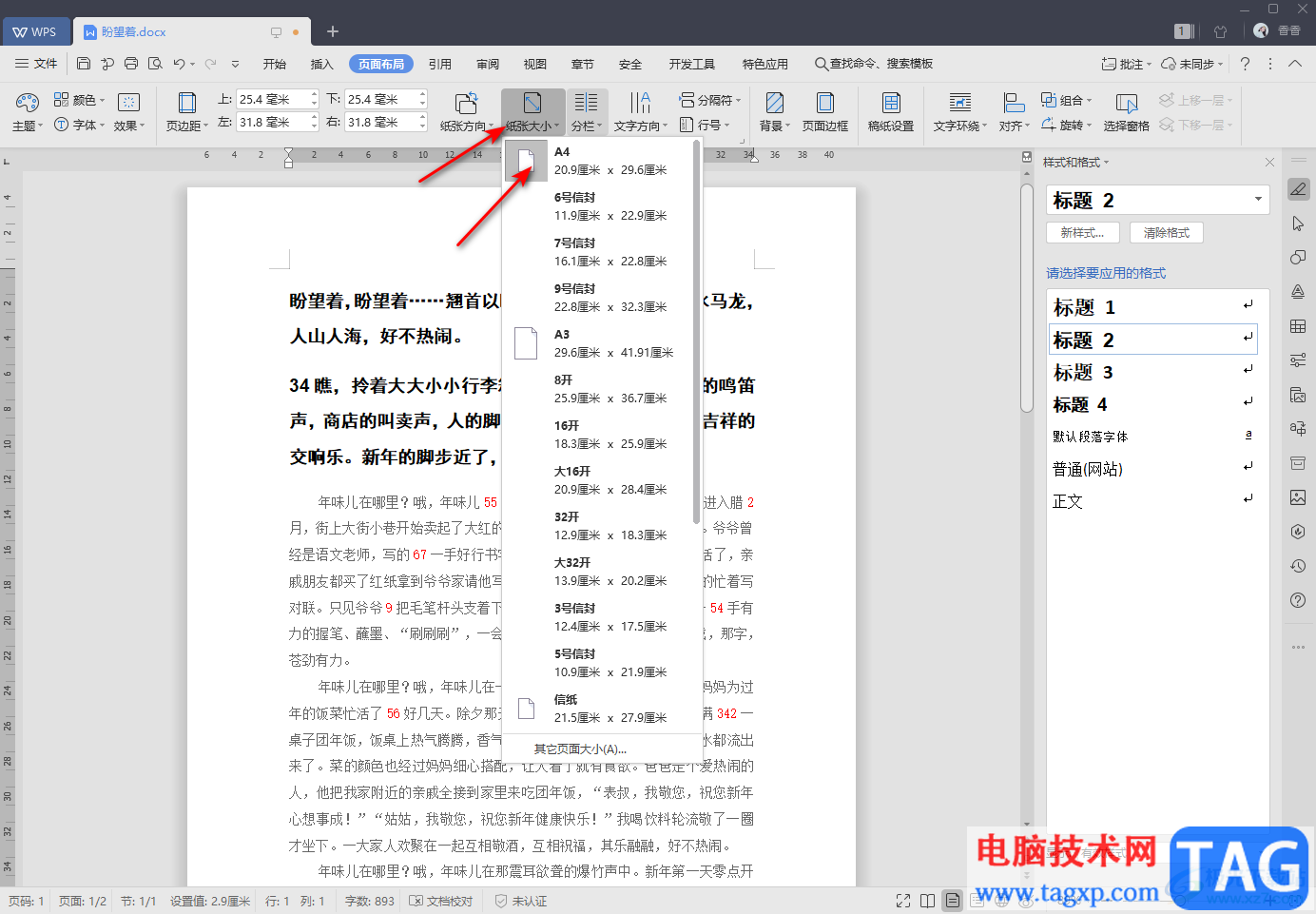Open the selection pane (选择窗格)
Viewport: 1316px width, 914px height.
point(1127,111)
